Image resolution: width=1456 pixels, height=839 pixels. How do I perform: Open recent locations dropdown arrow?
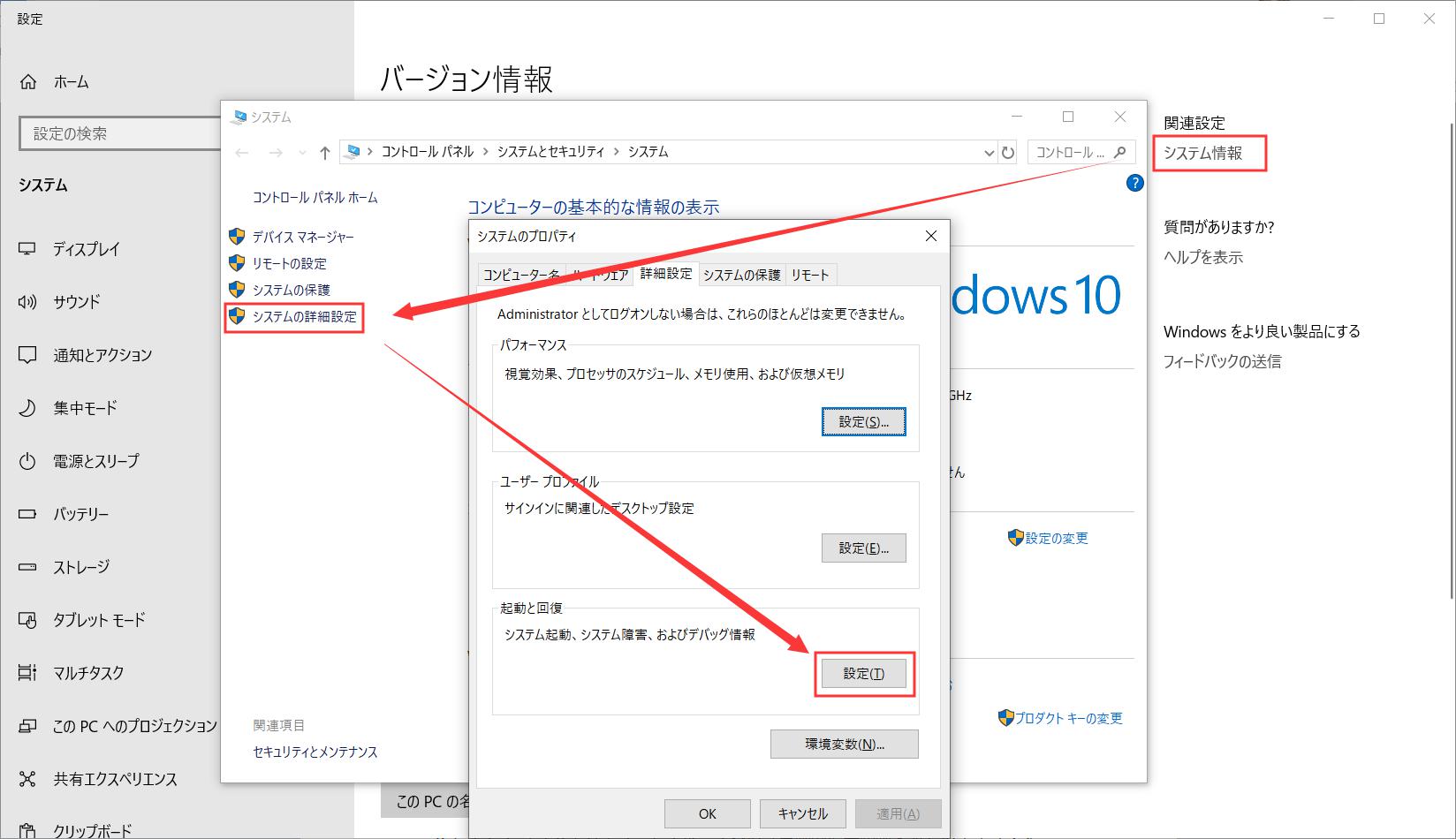coord(302,153)
